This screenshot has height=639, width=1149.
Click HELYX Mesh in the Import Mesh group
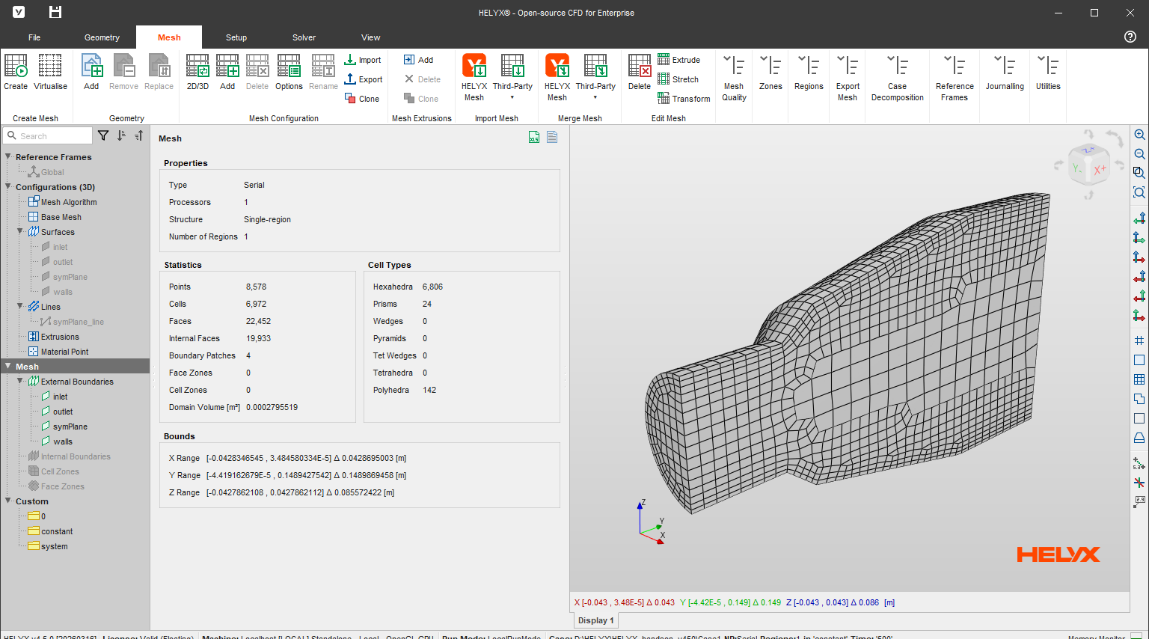(x=474, y=78)
